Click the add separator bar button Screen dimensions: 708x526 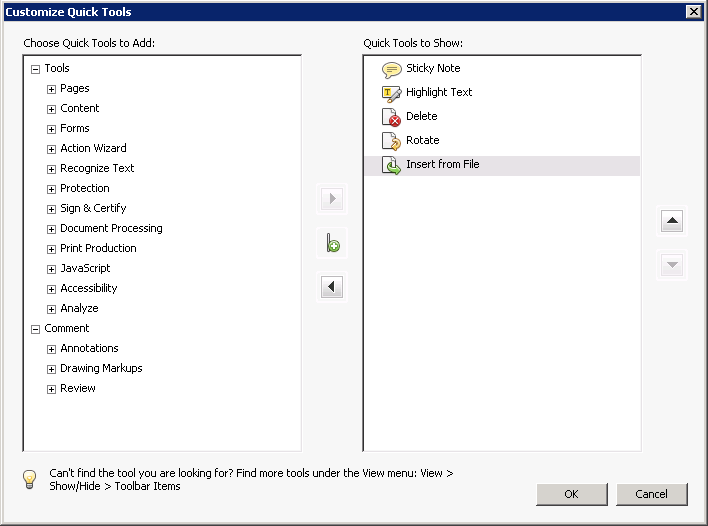tap(333, 243)
